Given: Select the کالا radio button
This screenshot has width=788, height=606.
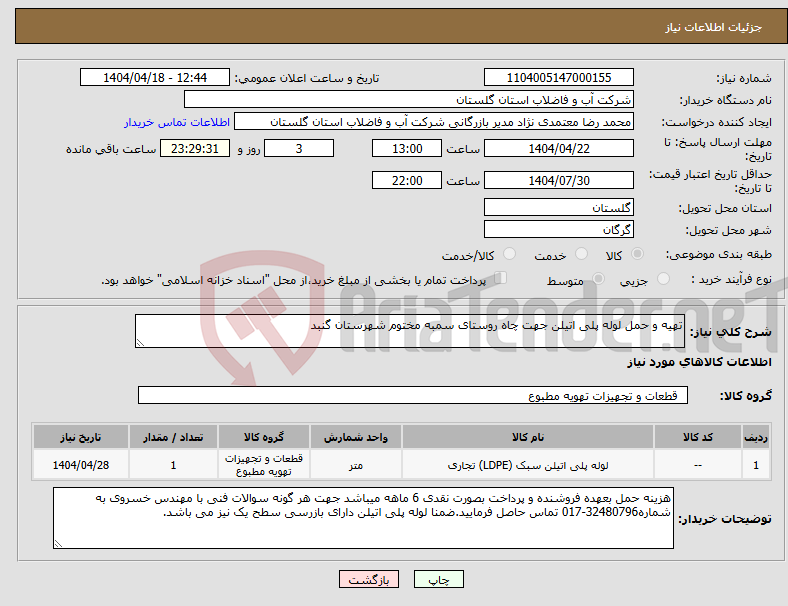Looking at the screenshot, I should point(637,254).
